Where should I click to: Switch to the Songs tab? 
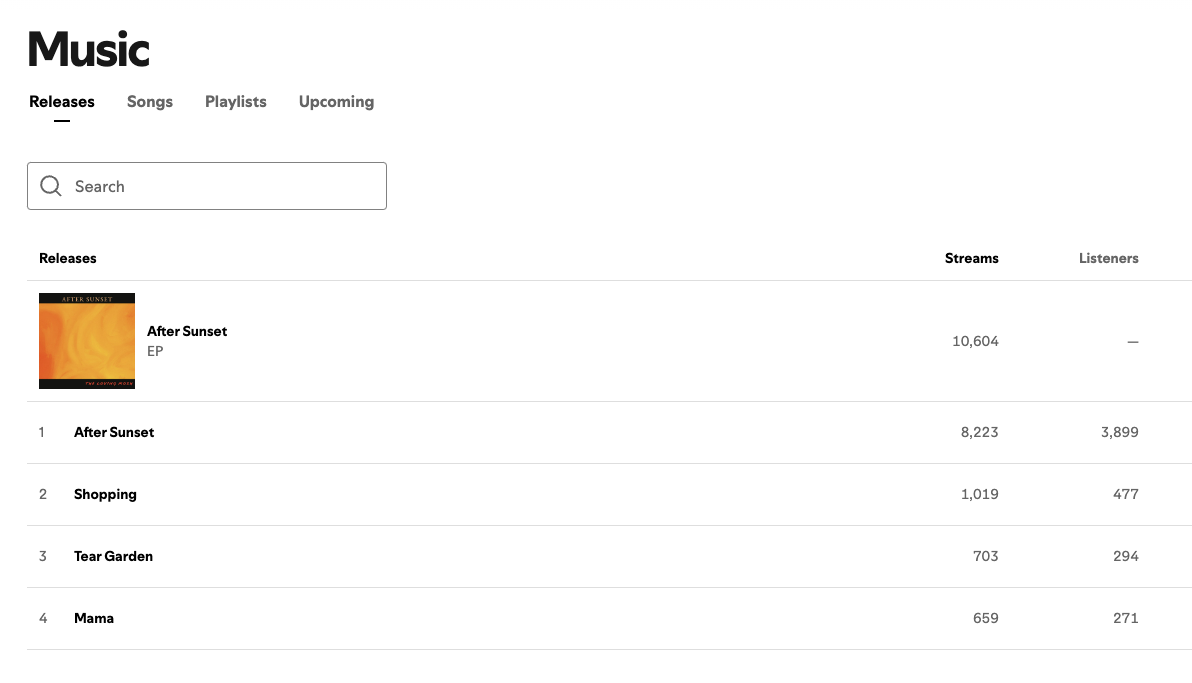[x=150, y=102]
